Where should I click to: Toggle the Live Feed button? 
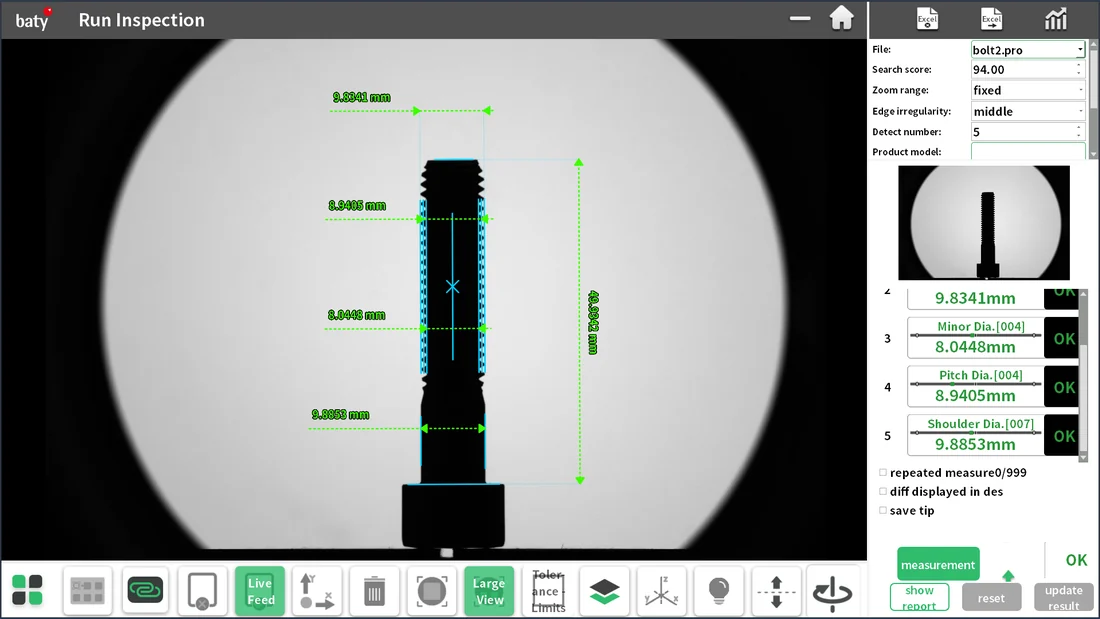[260, 590]
